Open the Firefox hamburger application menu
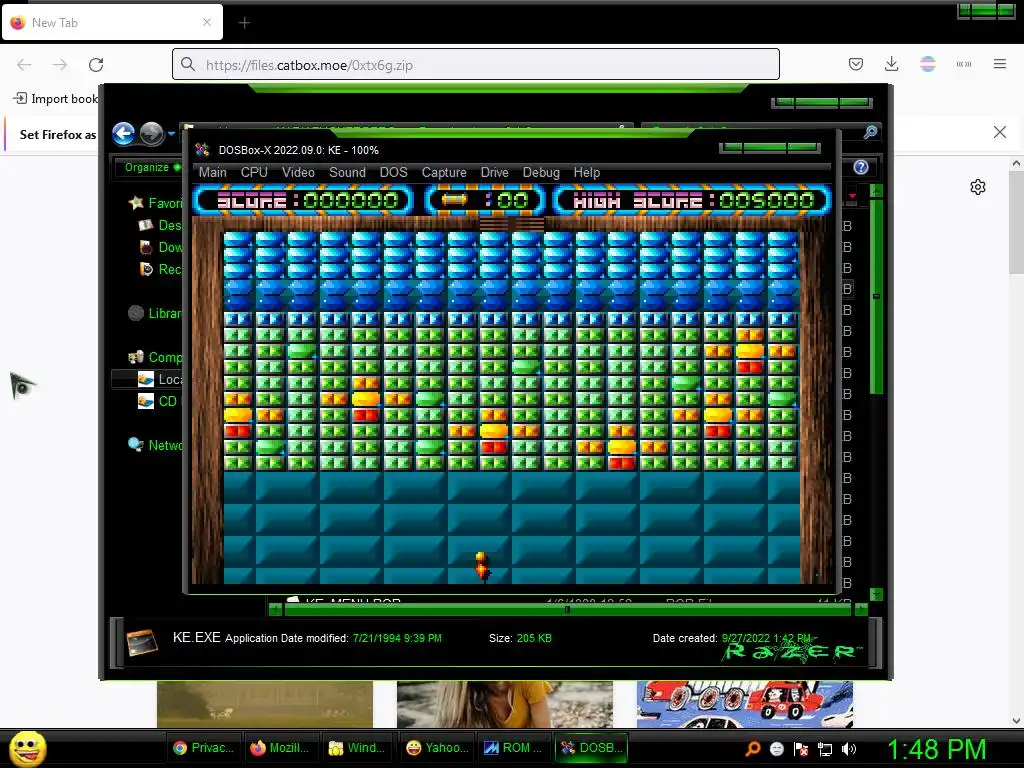 pyautogui.click(x=1000, y=64)
